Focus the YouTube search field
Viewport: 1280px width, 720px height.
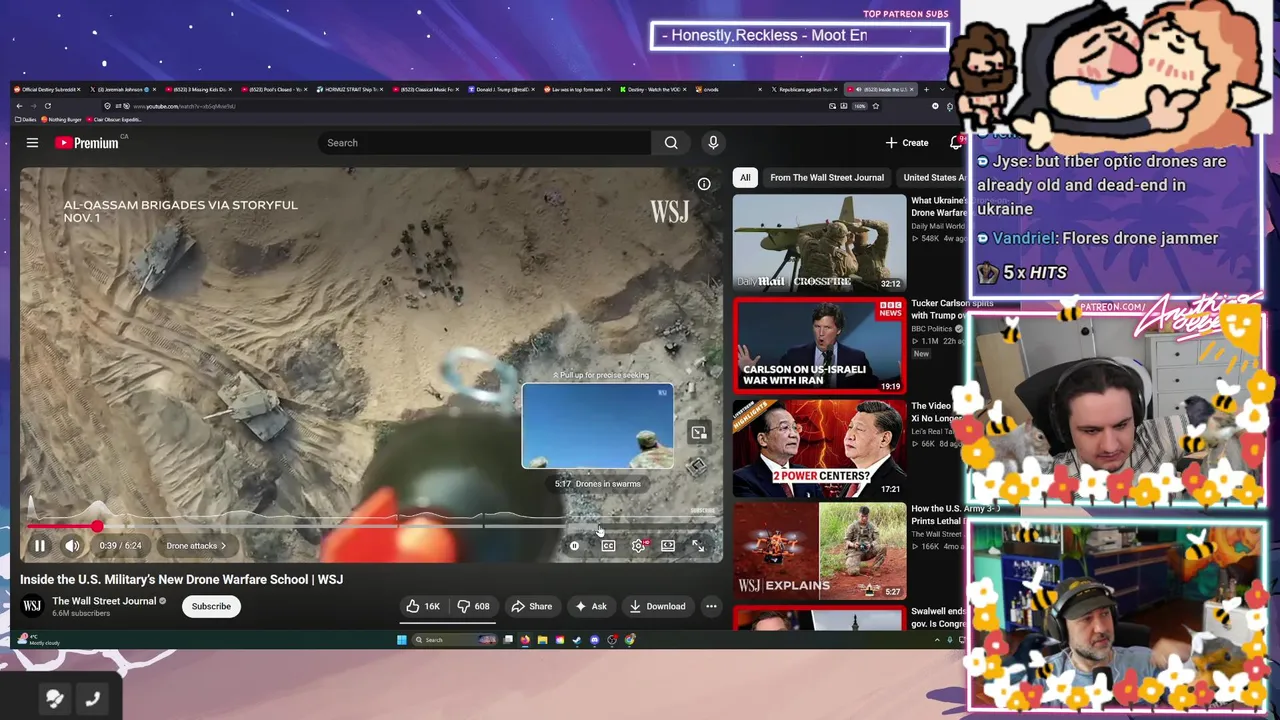tap(485, 143)
